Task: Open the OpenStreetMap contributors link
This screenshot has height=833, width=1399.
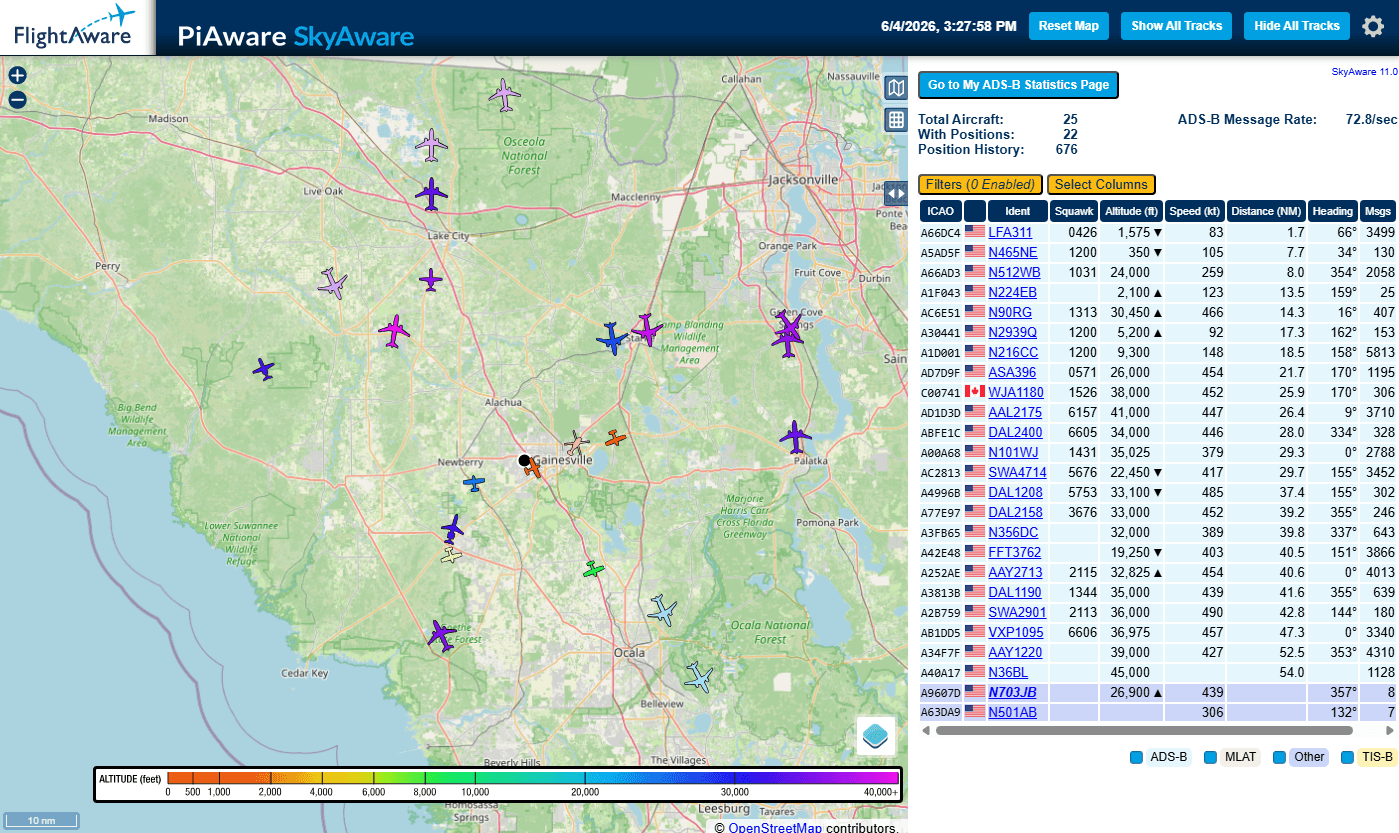Action: (x=775, y=827)
